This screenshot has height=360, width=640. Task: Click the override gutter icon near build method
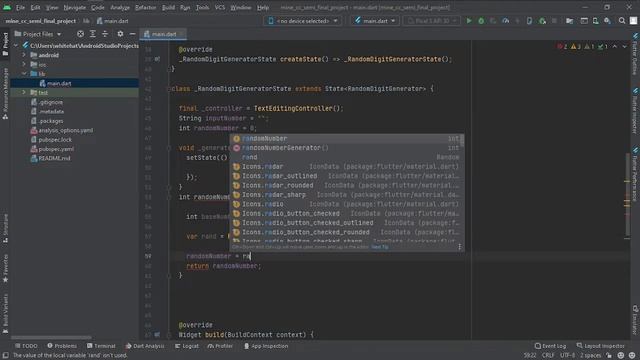157,335
